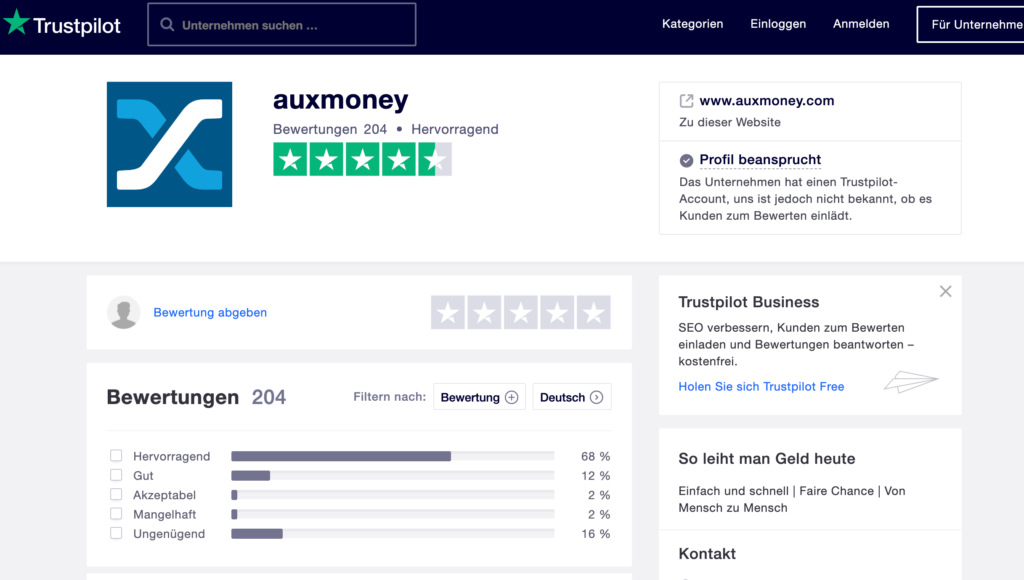
Task: Click Einloggen in the top navigation
Action: click(778, 24)
